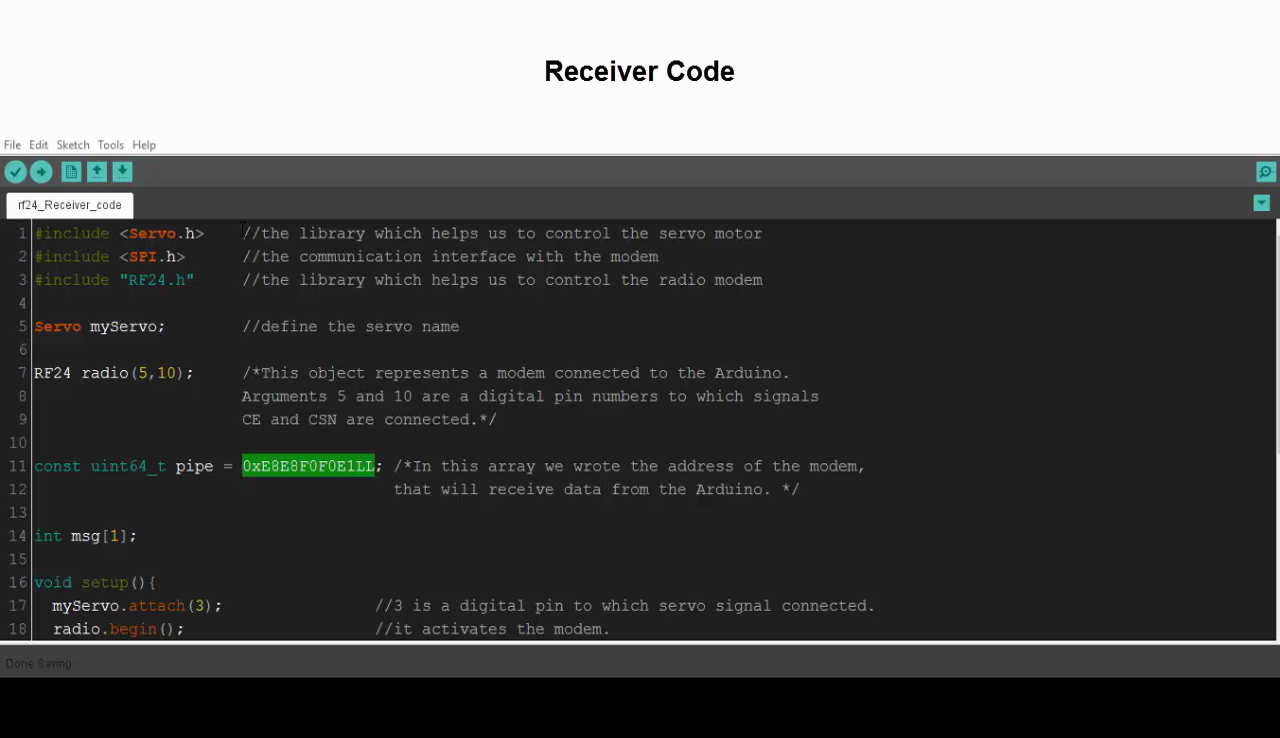Screen dimensions: 1280x738
Task: Open the Serial Monitor magnifier icon
Action: pyautogui.click(x=1266, y=172)
